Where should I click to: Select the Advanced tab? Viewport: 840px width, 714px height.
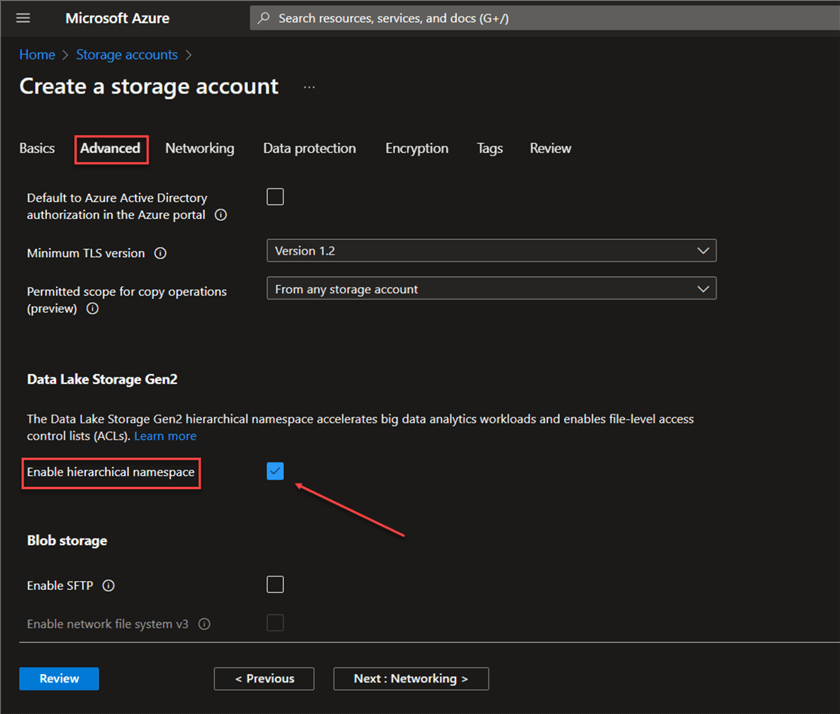click(110, 148)
